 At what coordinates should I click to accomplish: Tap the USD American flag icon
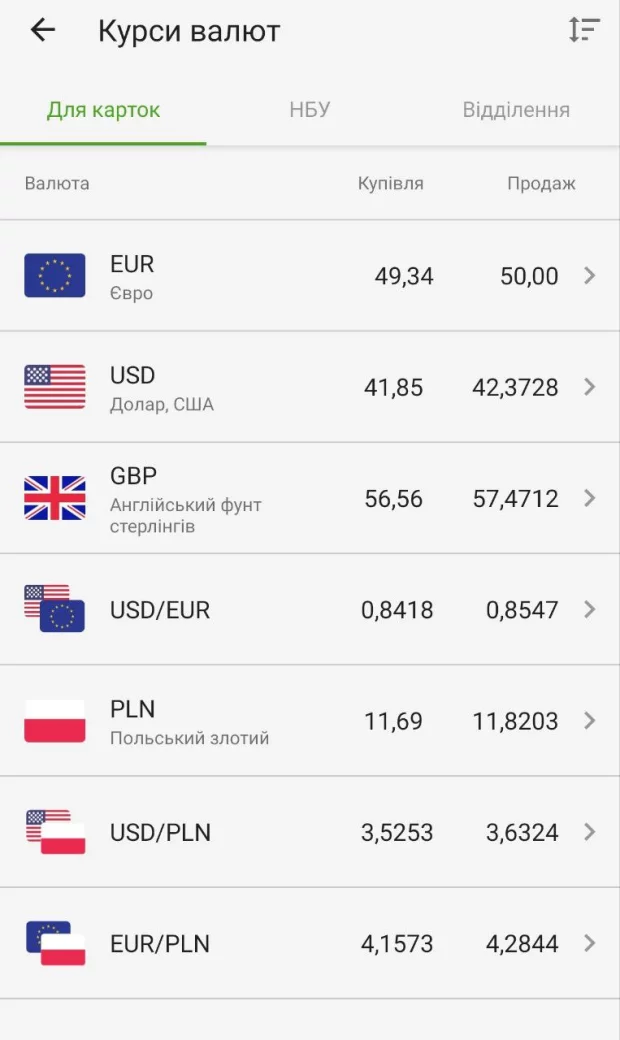pyautogui.click(x=55, y=387)
